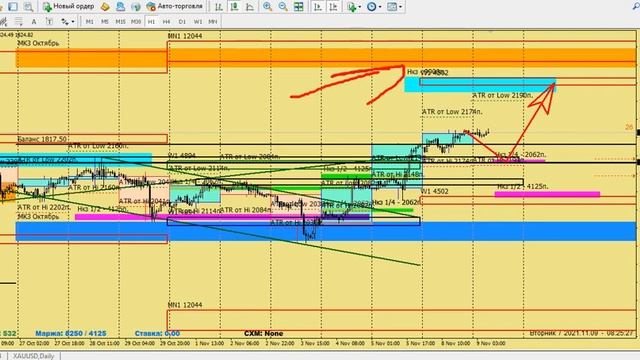Viewport: 640px width, 360px height.
Task: Zoom out of the chart
Action: tap(283, 7)
